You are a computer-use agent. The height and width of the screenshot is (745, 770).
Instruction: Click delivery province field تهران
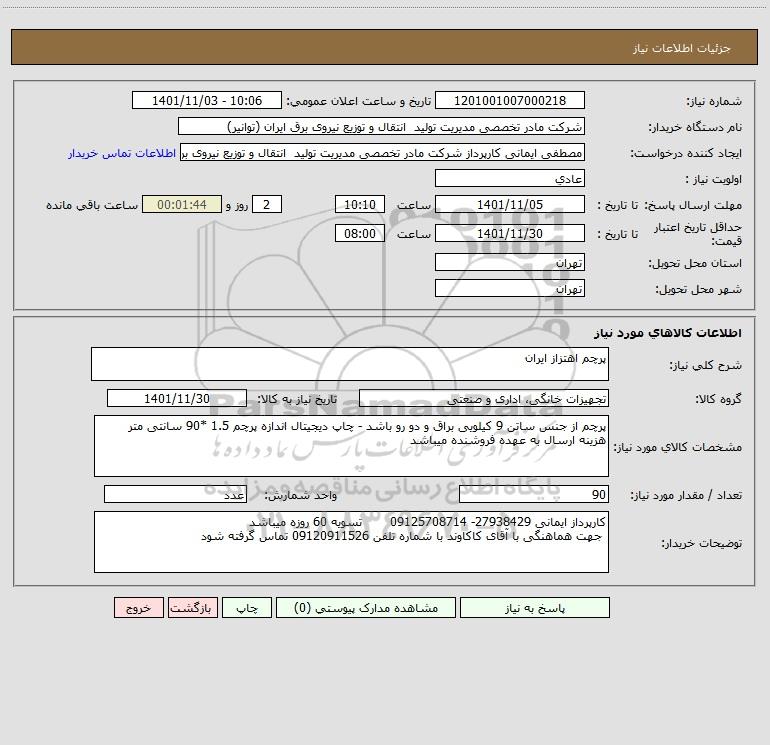[510, 263]
